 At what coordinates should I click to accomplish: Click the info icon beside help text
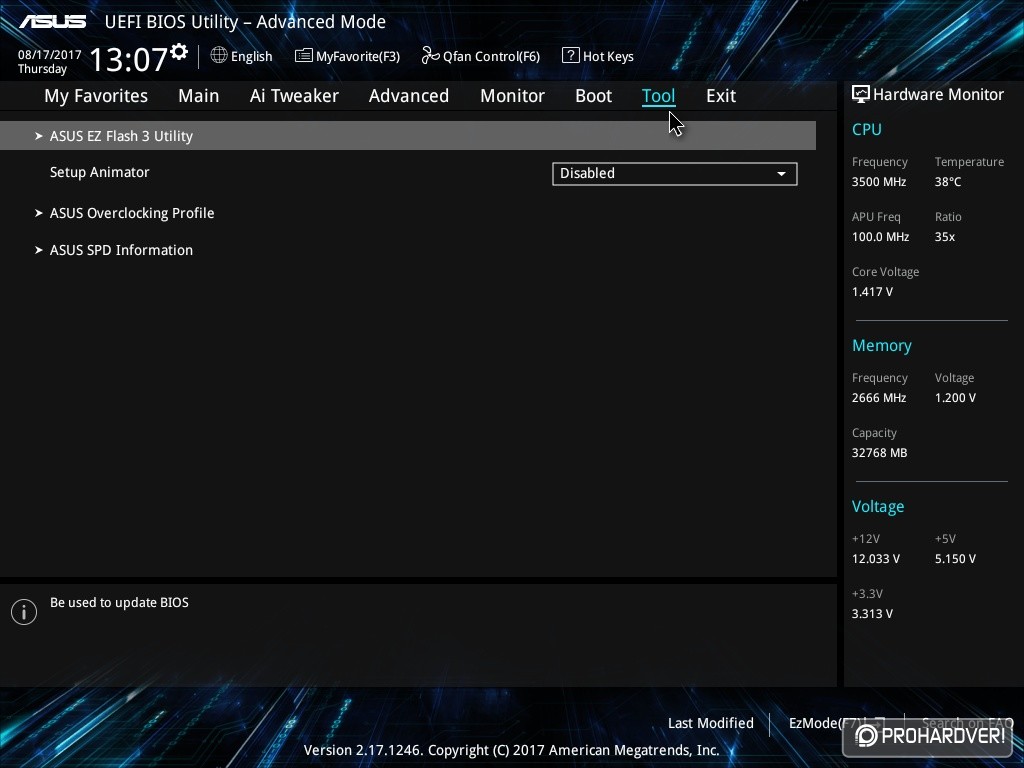(24, 612)
